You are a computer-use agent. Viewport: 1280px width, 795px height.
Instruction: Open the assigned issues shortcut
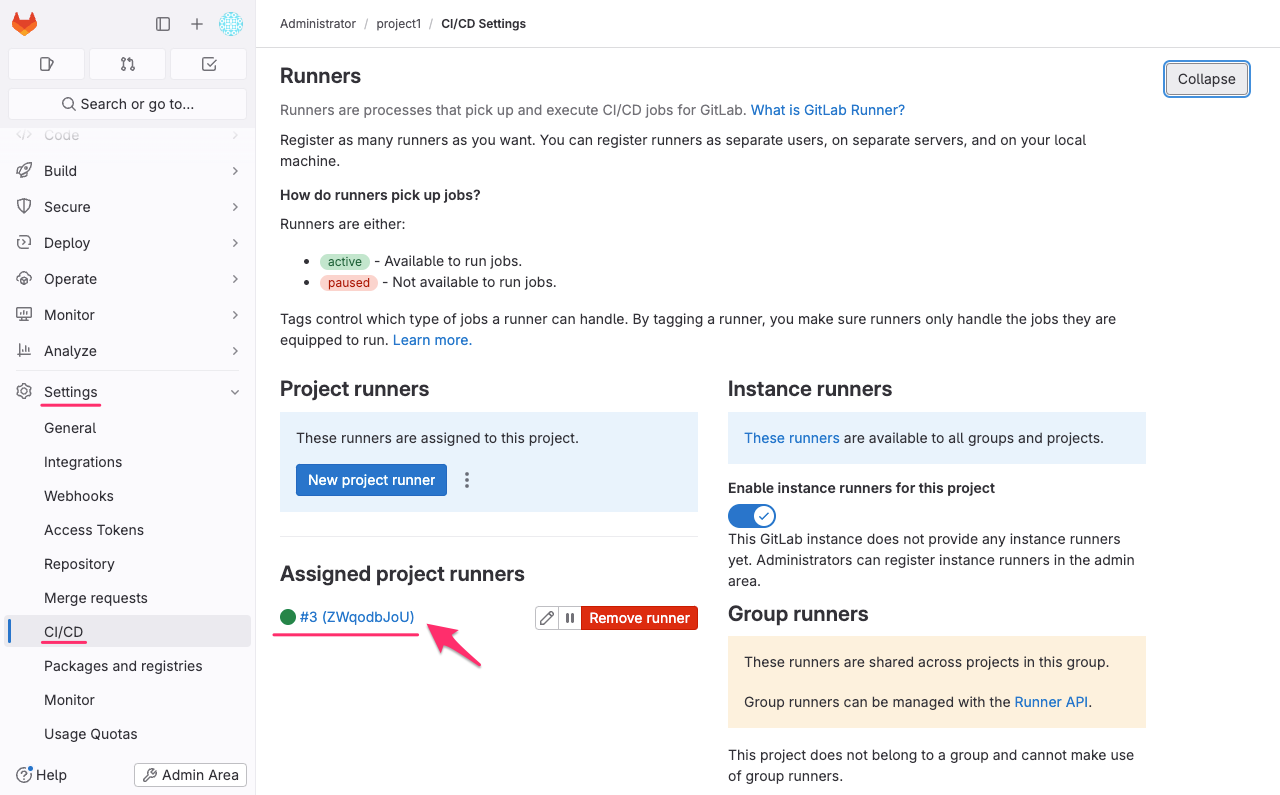46,64
